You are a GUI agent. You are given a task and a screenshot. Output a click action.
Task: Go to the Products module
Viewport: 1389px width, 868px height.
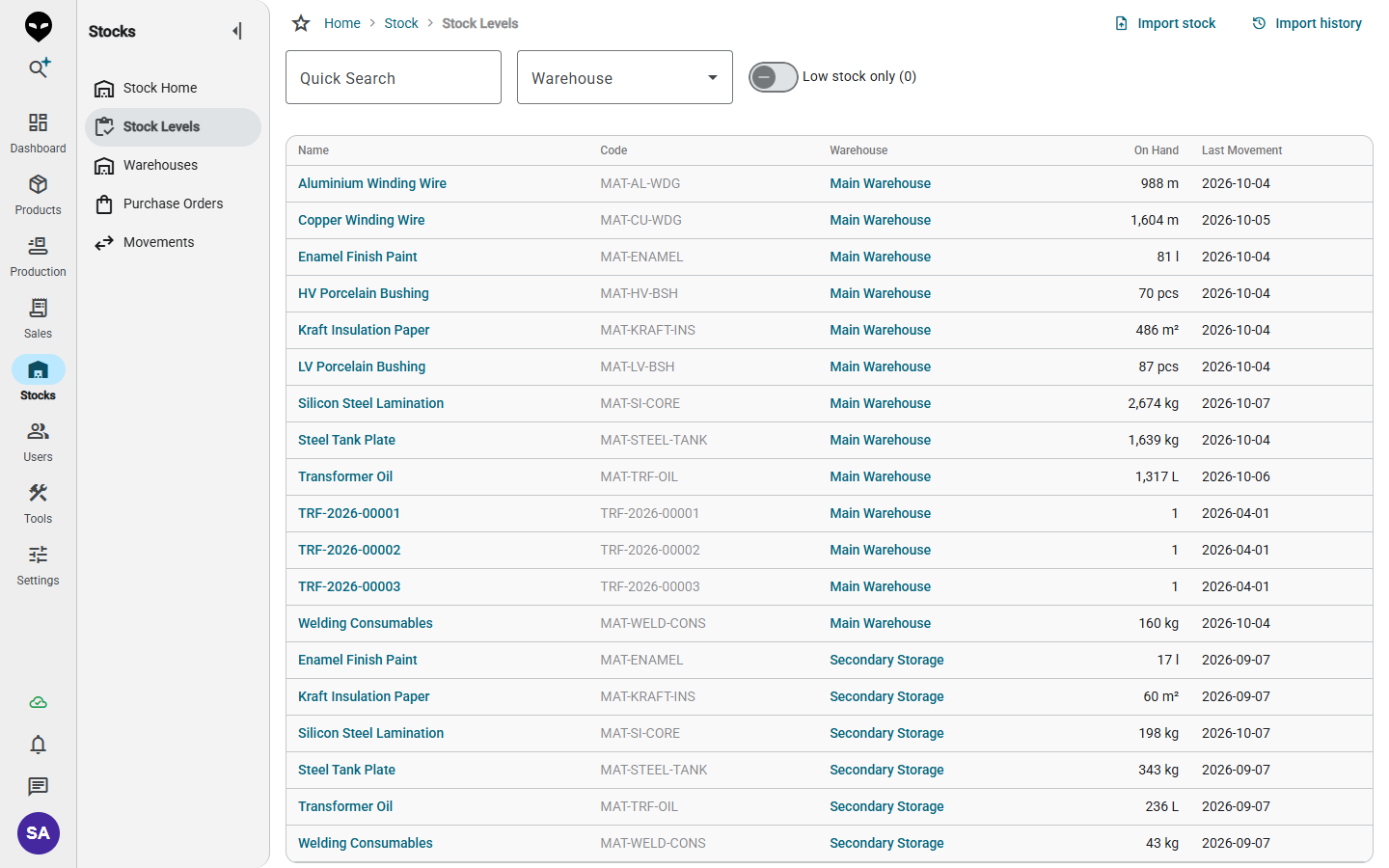click(x=38, y=195)
